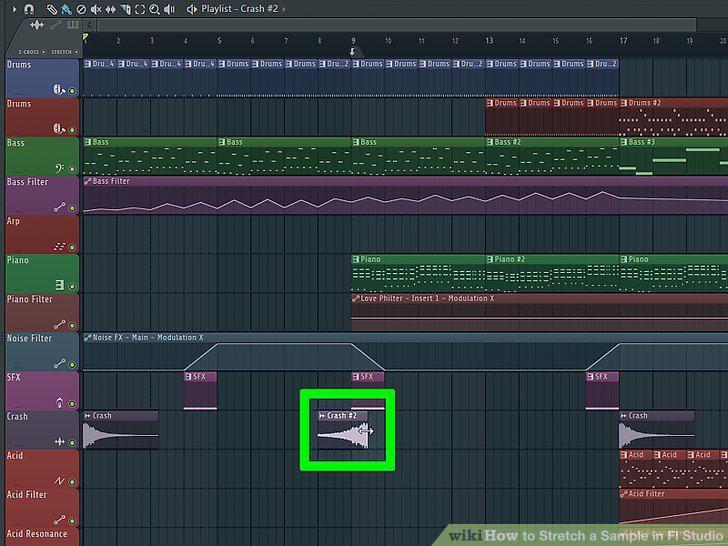Select the Mute tool
Screen dimensions: 728x546
[x=96, y=9]
